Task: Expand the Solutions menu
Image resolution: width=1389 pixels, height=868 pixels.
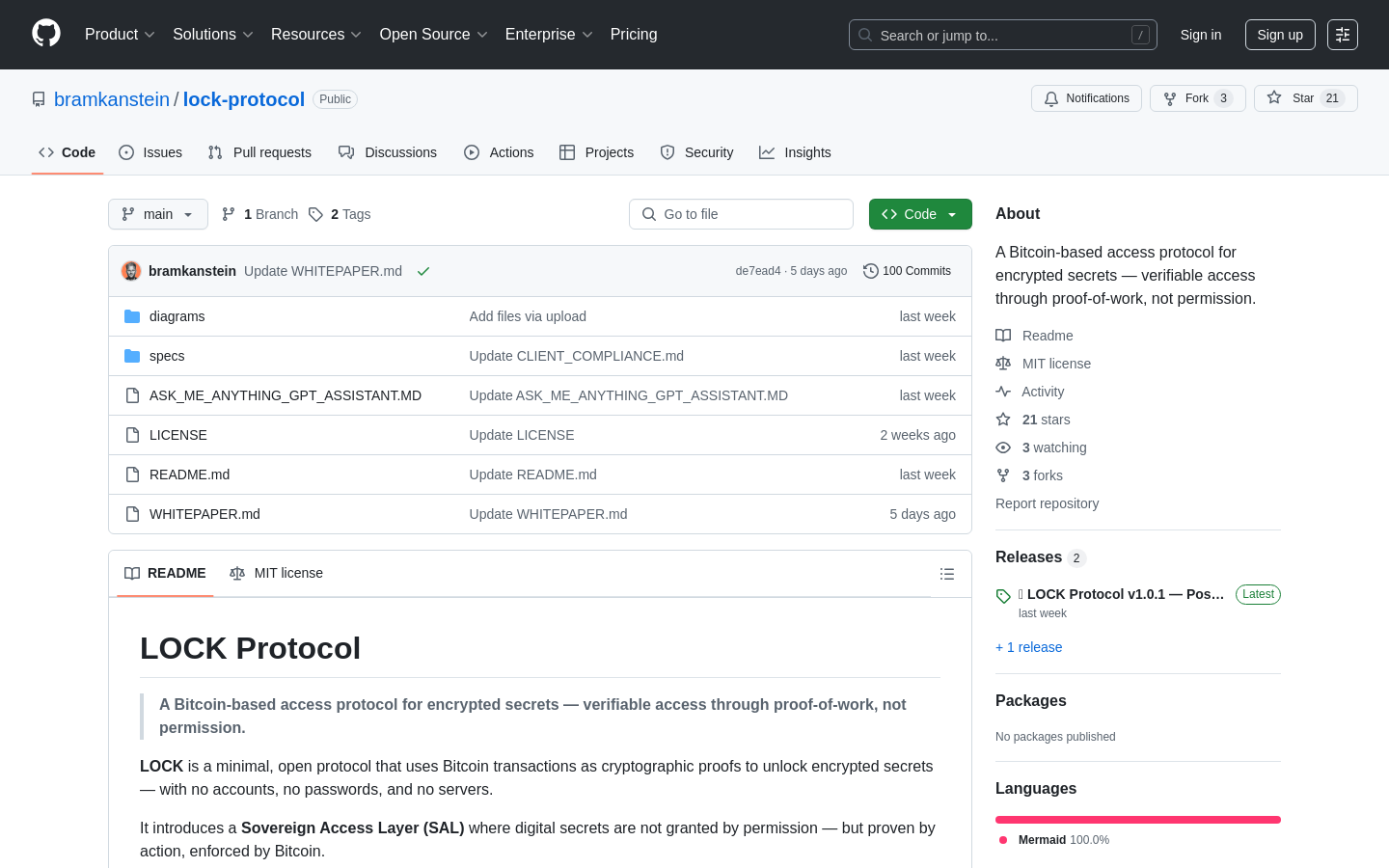Action: (213, 35)
